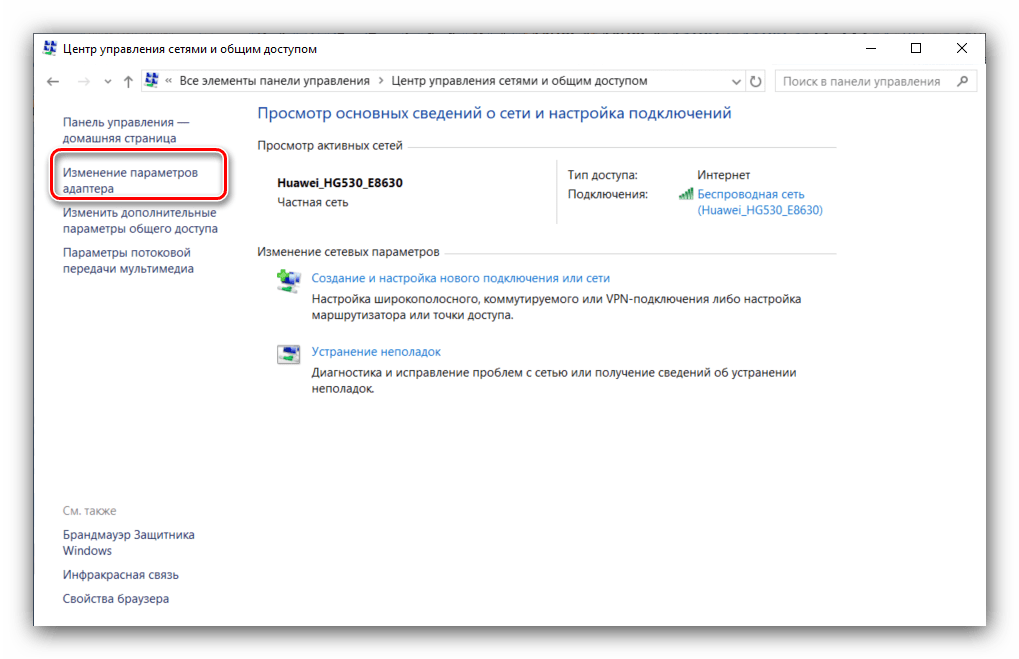Screen dimensions: 1019x659
Task: Go up one level with Up arrow
Action: point(128,81)
